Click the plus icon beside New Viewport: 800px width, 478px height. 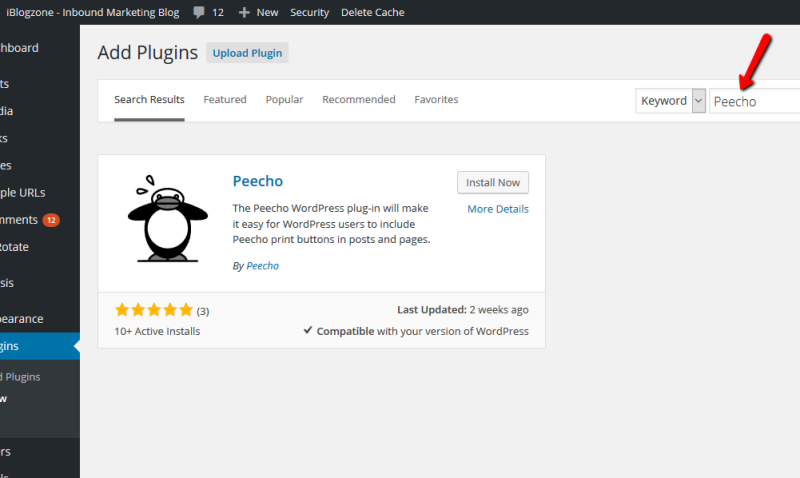pyautogui.click(x=244, y=12)
